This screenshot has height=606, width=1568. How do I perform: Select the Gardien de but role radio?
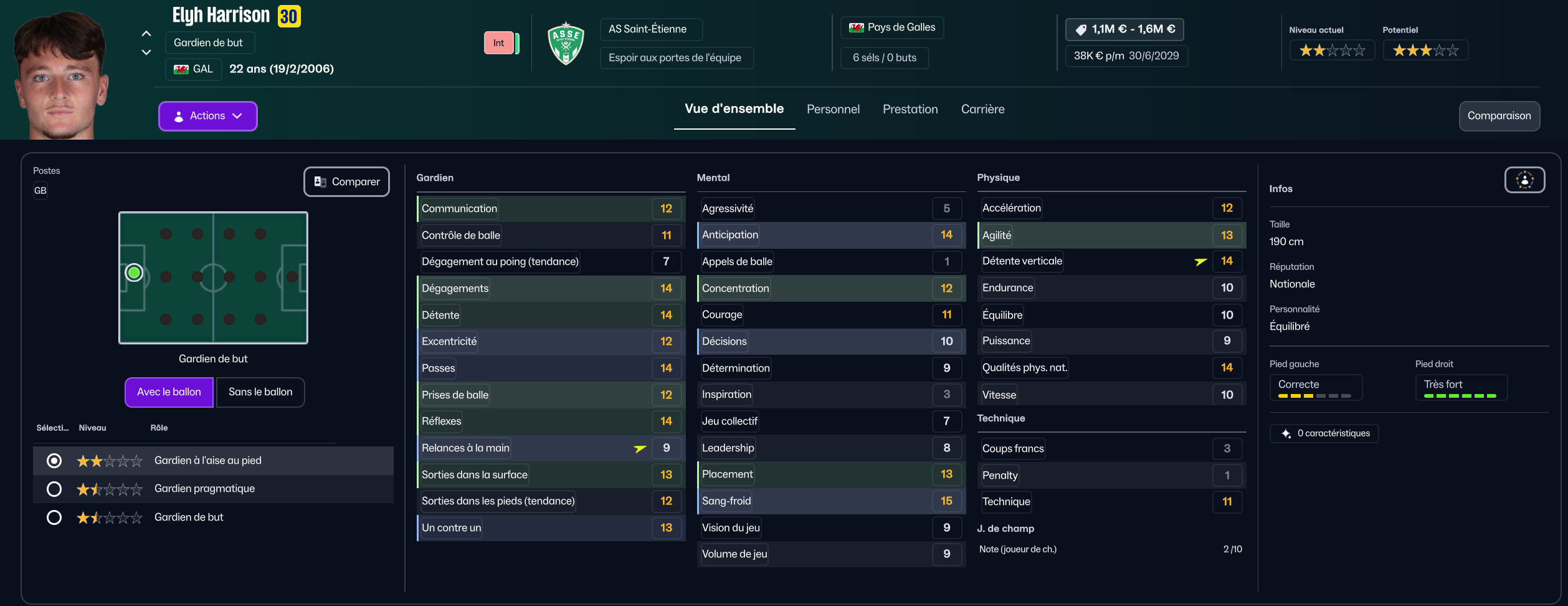(x=54, y=517)
